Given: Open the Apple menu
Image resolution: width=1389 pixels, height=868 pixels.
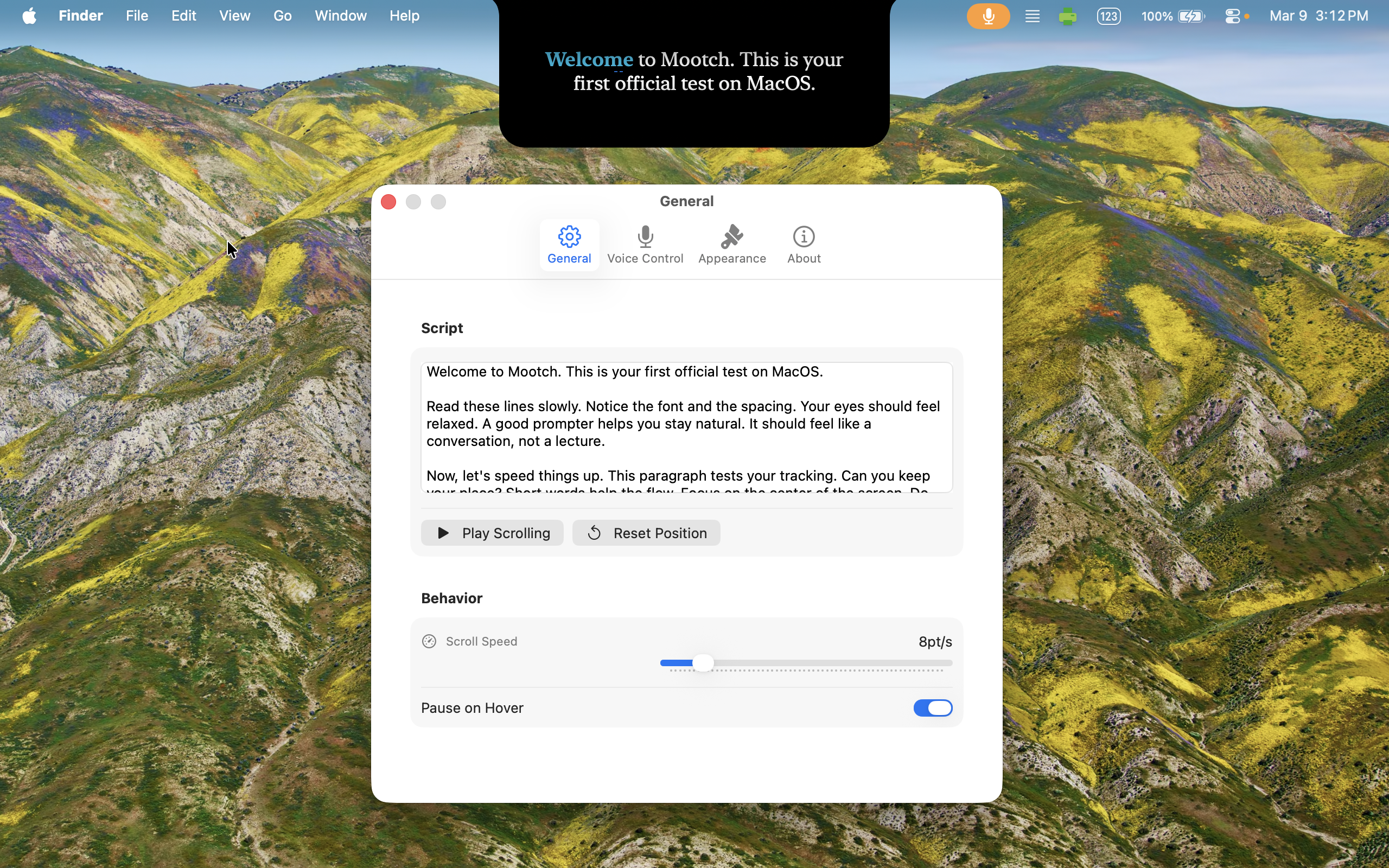Looking at the screenshot, I should [29, 16].
